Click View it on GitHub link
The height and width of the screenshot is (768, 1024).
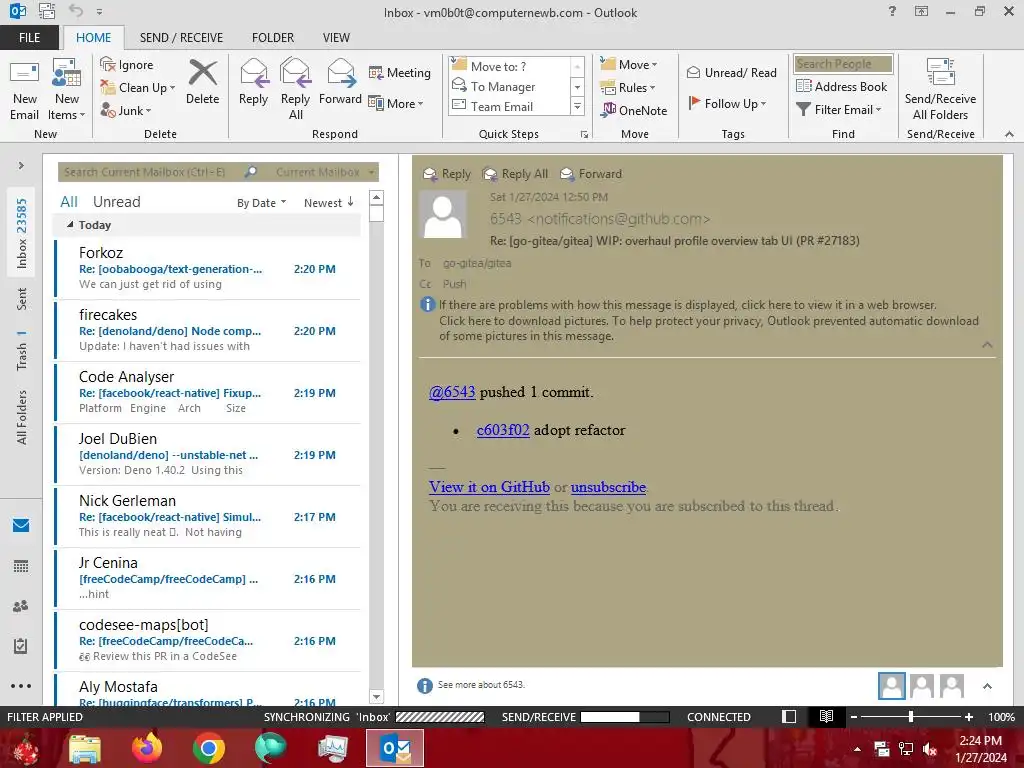[x=489, y=487]
